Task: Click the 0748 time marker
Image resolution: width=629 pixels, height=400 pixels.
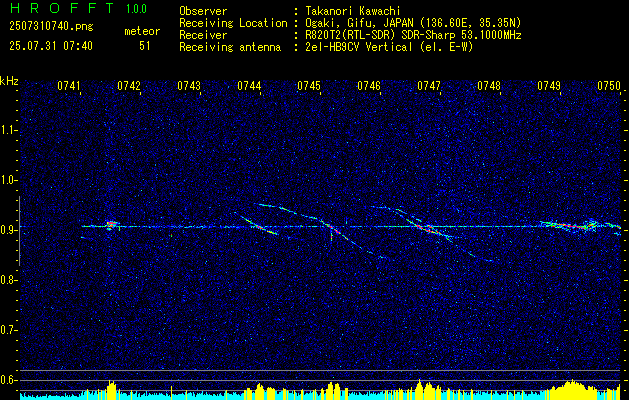Action: pos(489,86)
